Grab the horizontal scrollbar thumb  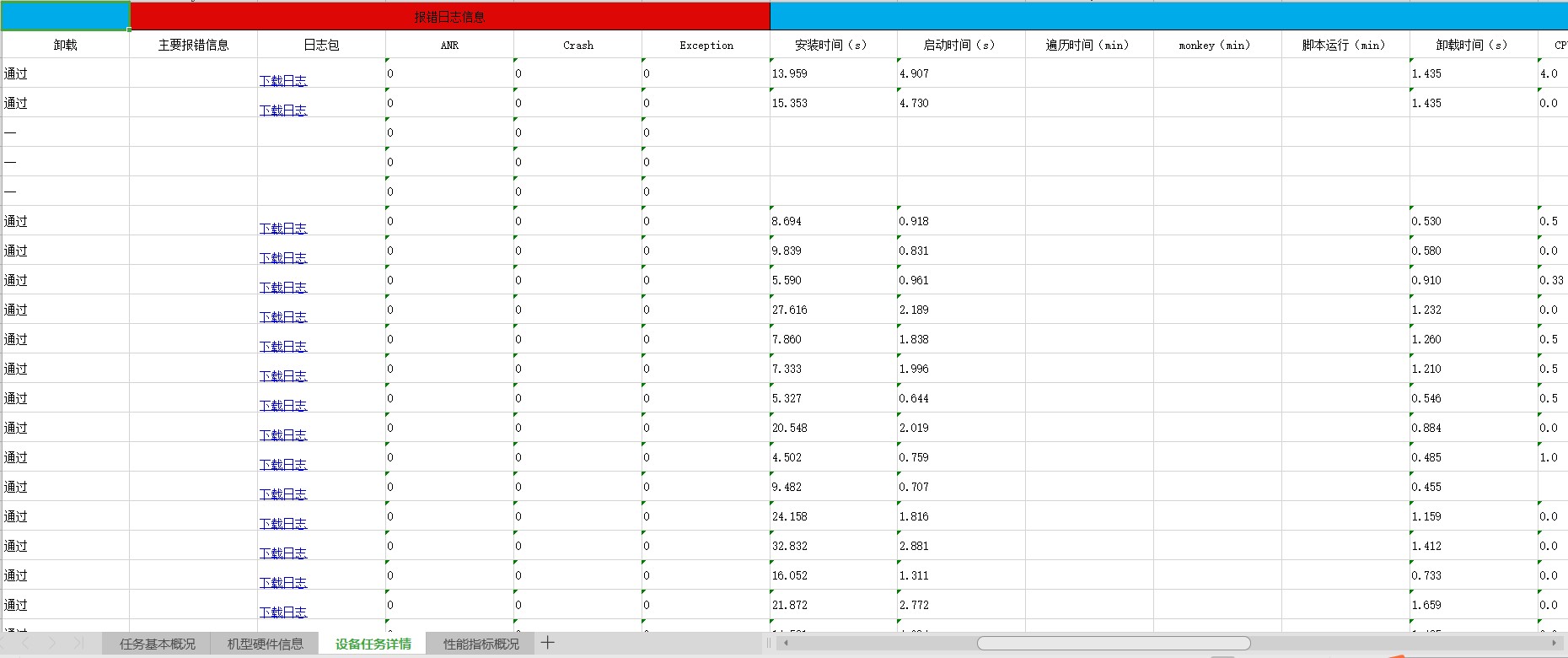[1114, 643]
